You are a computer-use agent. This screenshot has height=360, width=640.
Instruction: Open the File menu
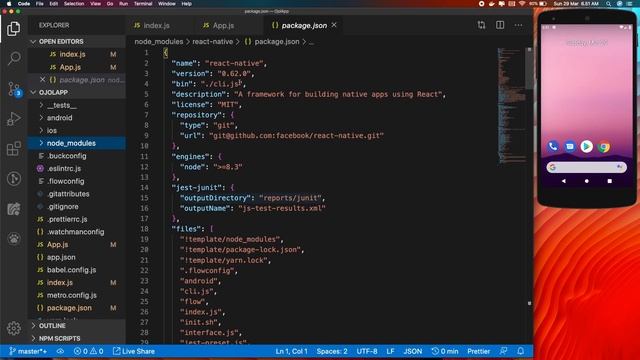(x=40, y=4)
